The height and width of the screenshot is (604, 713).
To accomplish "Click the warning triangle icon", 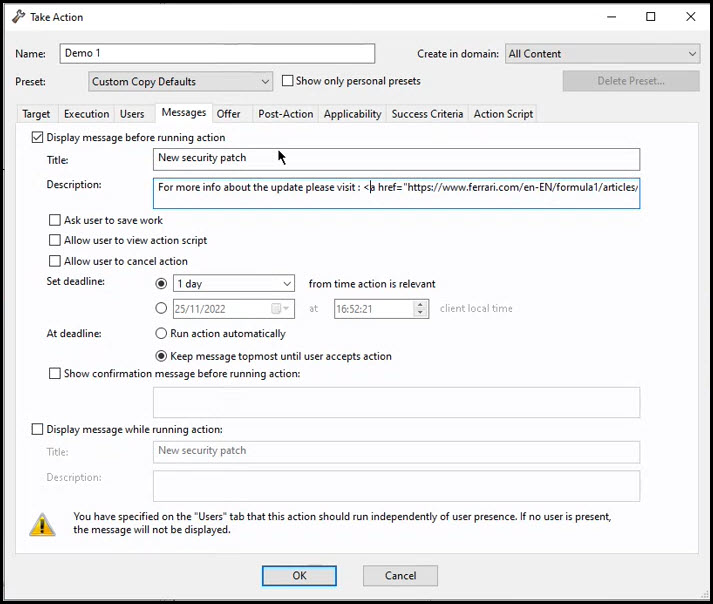I will pos(42,524).
